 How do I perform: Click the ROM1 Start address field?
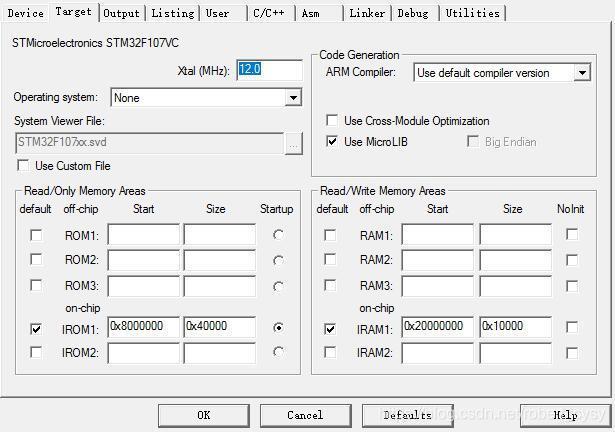pos(144,234)
